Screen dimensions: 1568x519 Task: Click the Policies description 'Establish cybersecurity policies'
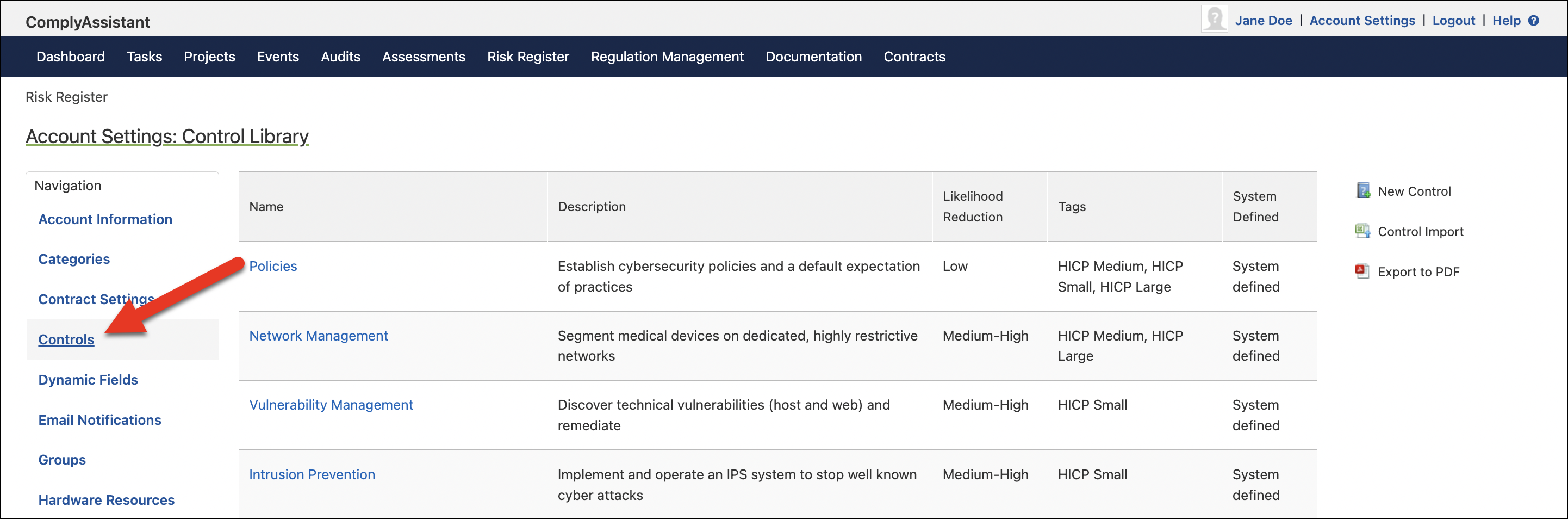pyautogui.click(x=738, y=276)
